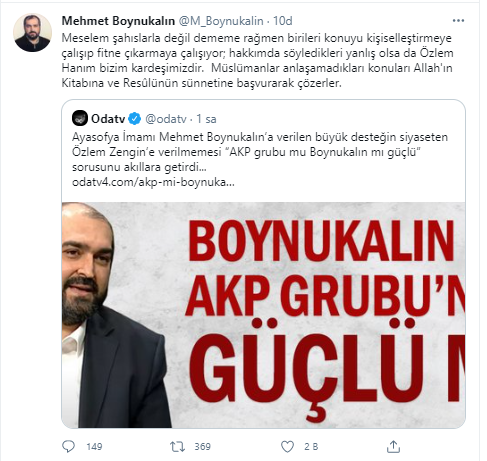The image size is (487, 461).
Task: Open Mehmet Boynukalın's profile avatar
Action: point(32,33)
